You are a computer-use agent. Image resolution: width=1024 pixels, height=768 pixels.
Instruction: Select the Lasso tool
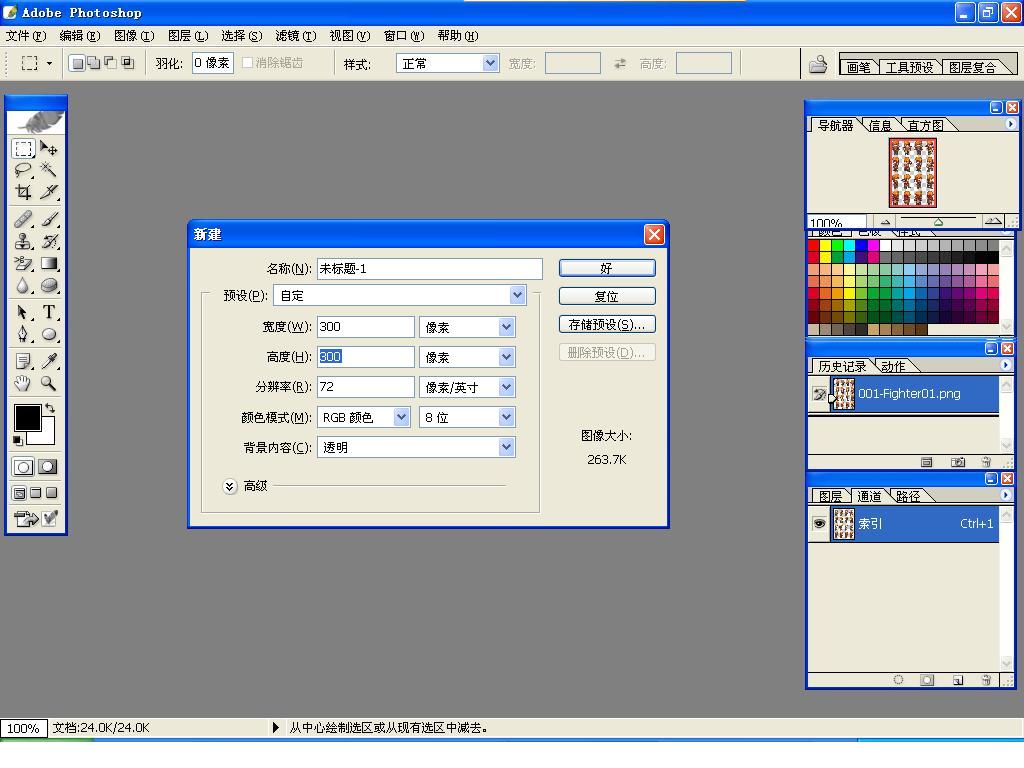tap(24, 170)
